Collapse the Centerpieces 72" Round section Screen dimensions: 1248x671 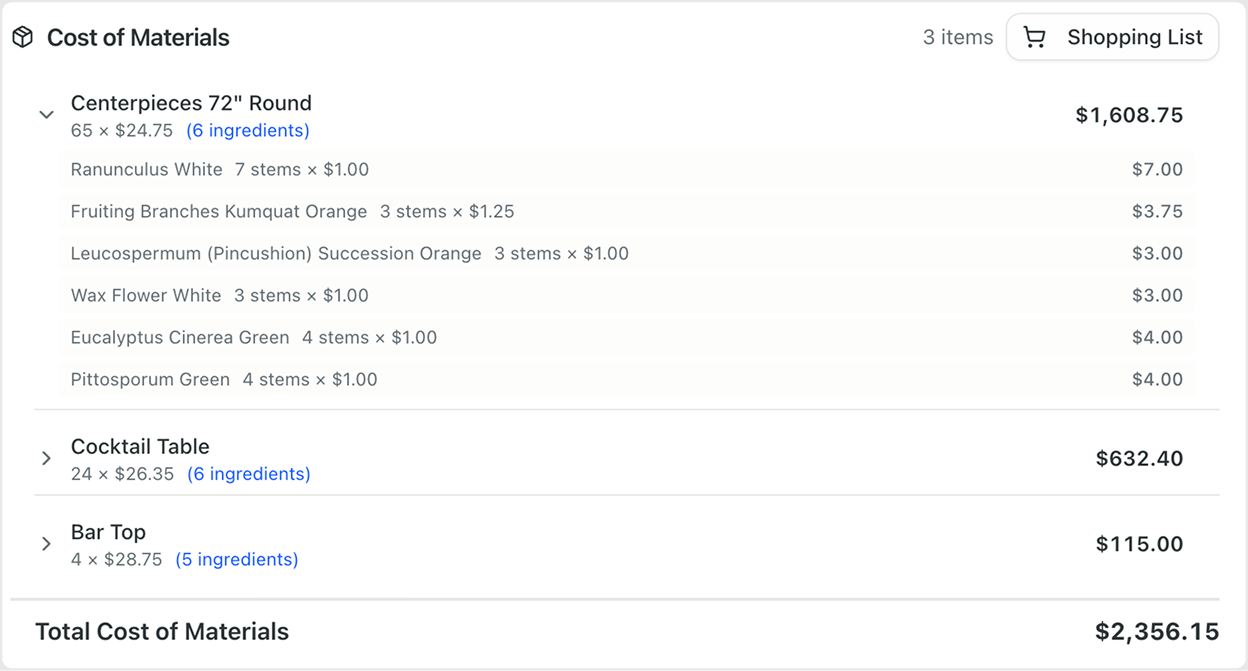tap(46, 114)
